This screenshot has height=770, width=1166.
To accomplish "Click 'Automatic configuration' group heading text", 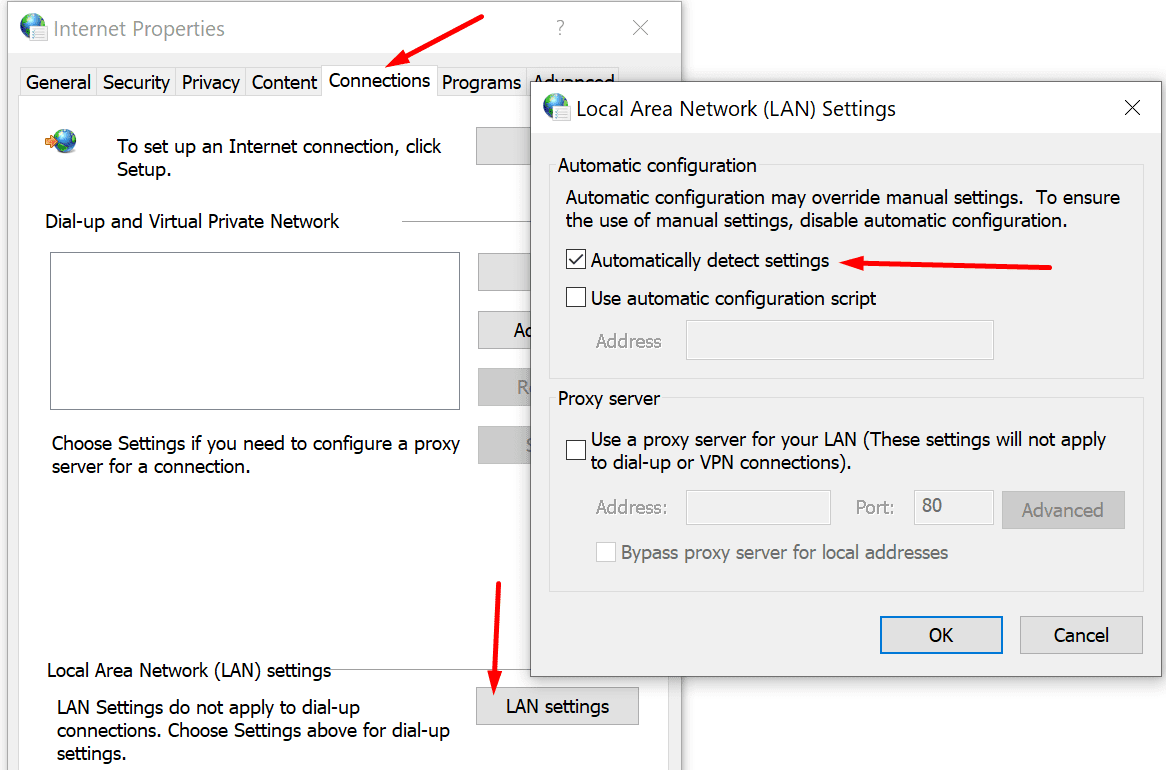I will pos(657,165).
